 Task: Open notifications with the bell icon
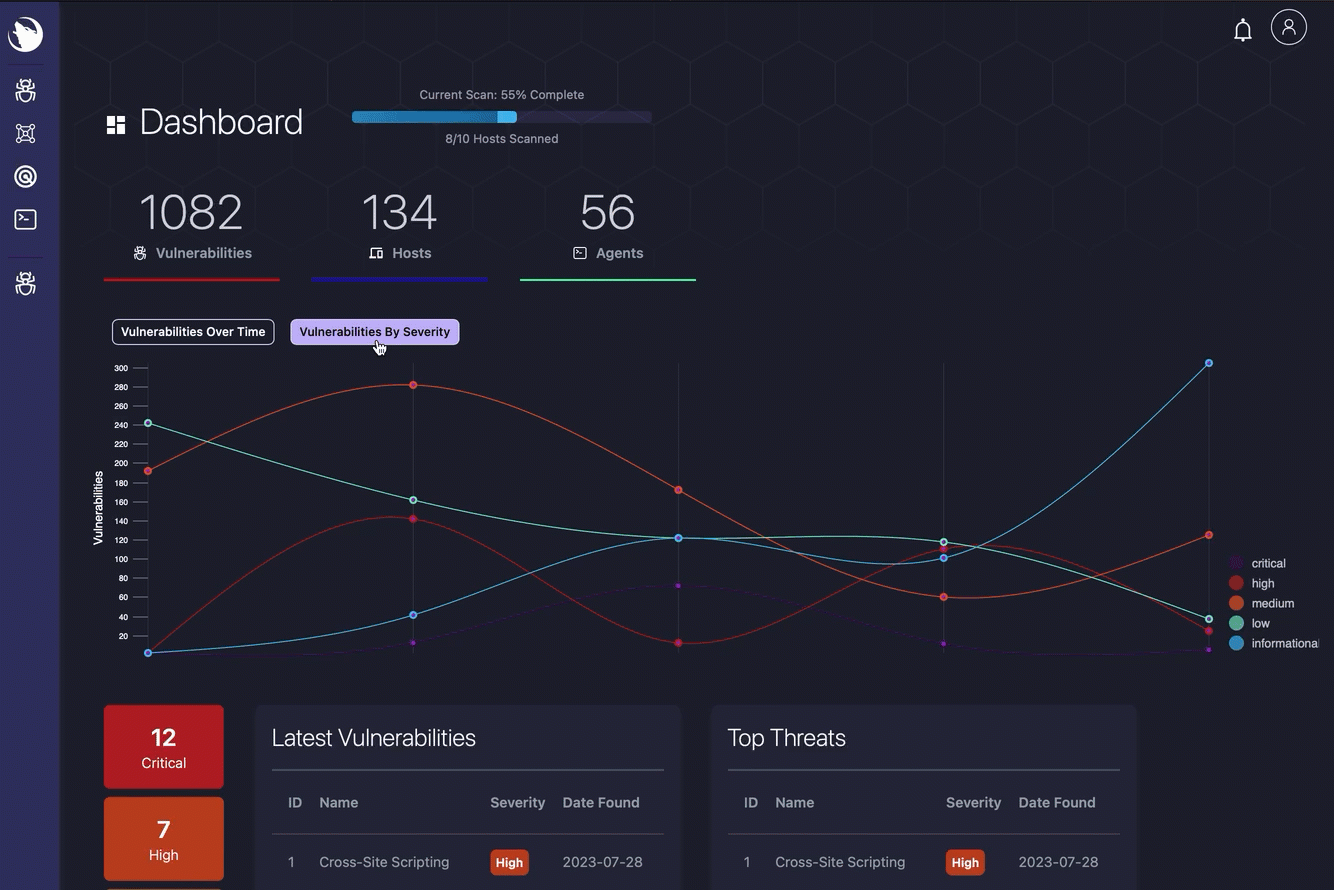pyautogui.click(x=1242, y=30)
